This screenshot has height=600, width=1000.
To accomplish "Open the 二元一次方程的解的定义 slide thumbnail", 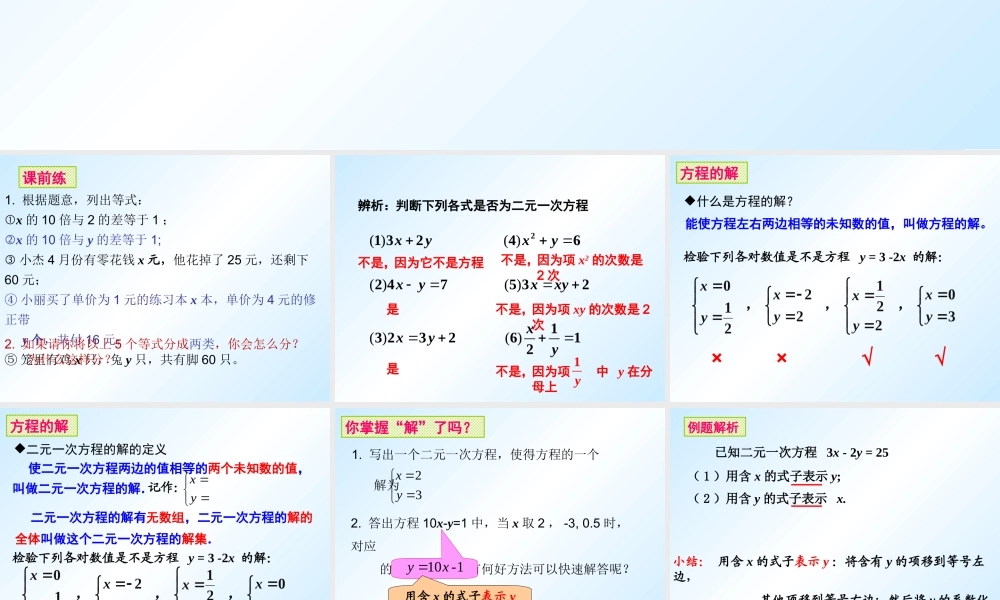I will 165,504.
